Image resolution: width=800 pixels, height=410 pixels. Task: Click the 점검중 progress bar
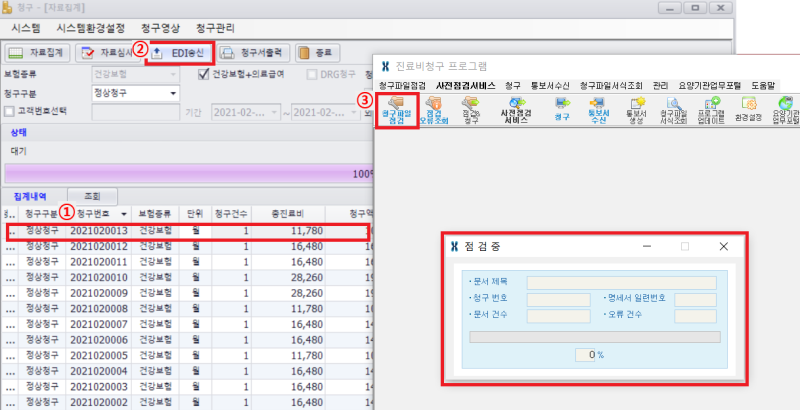[x=595, y=337]
